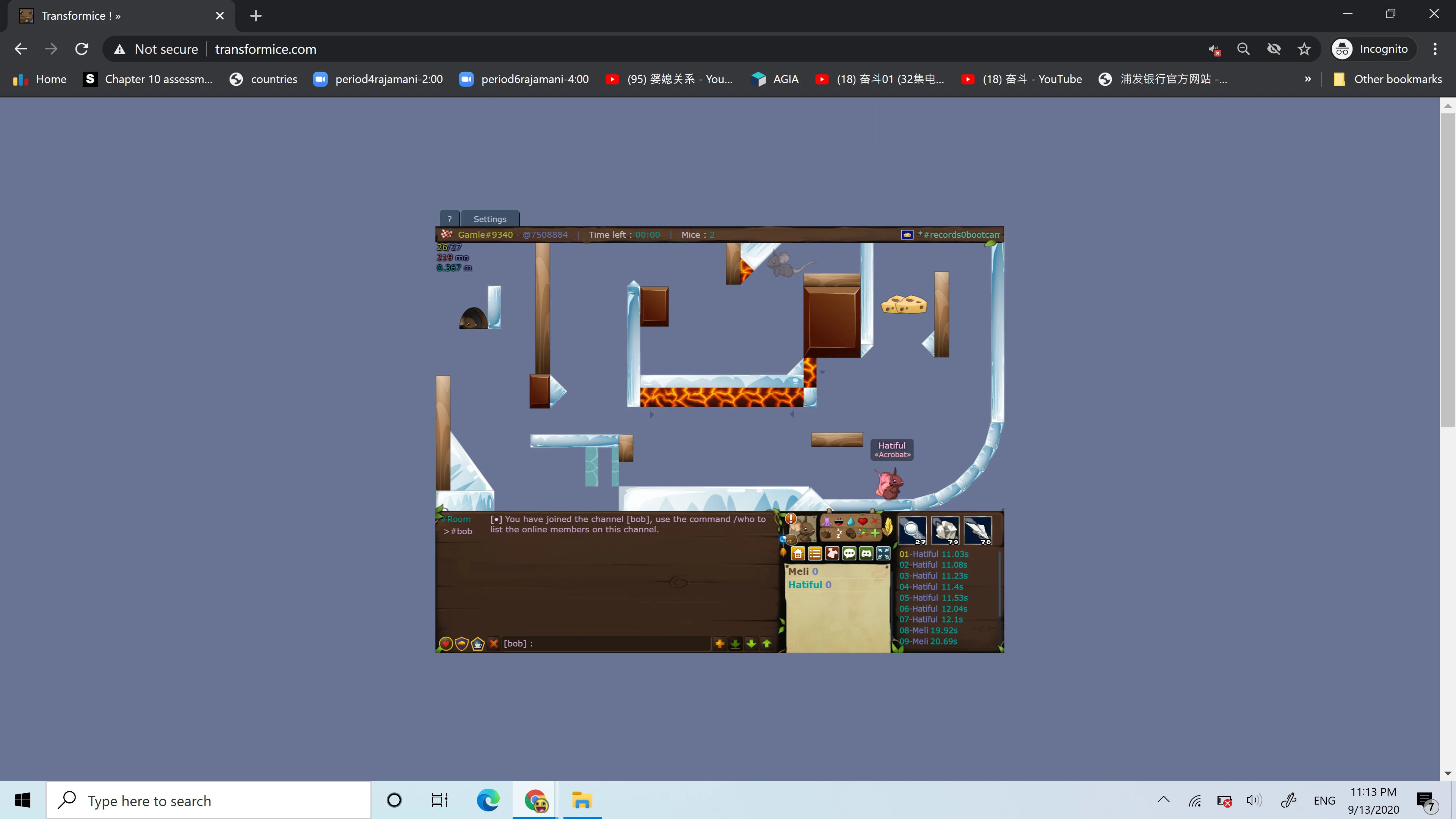Close the bob channel with the X
This screenshot has width=1456, height=819.
click(493, 643)
